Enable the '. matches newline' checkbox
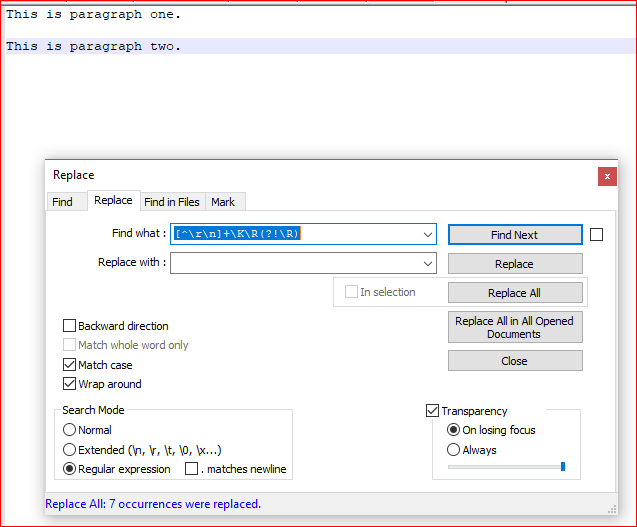 coord(191,468)
